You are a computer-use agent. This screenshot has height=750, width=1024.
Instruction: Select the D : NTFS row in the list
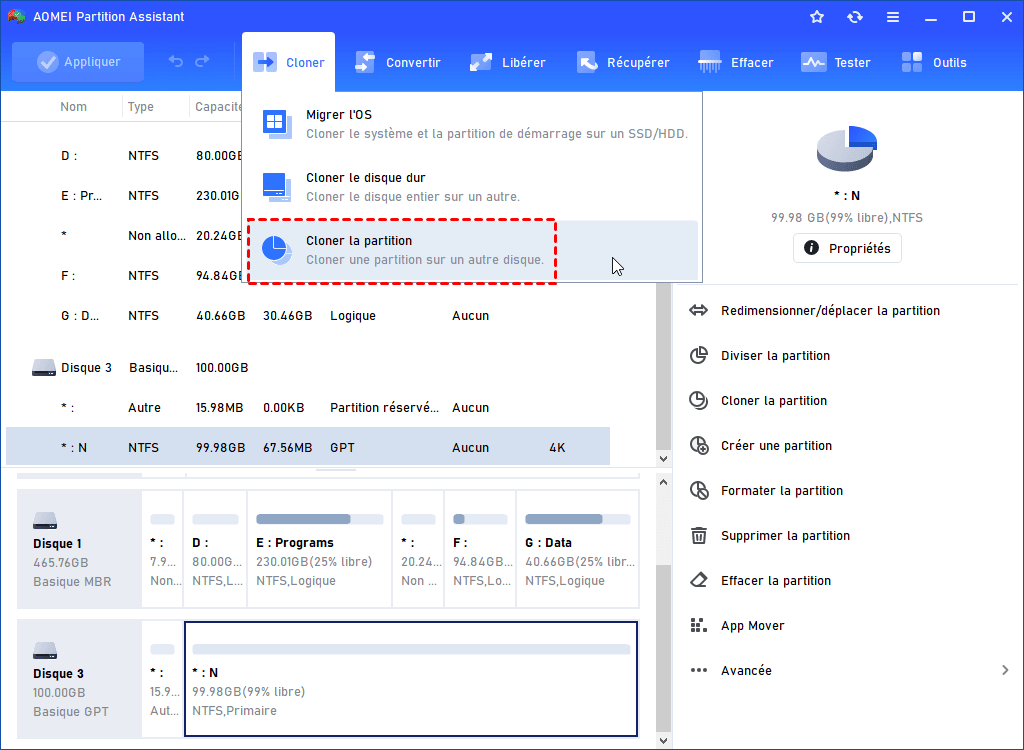pos(124,155)
